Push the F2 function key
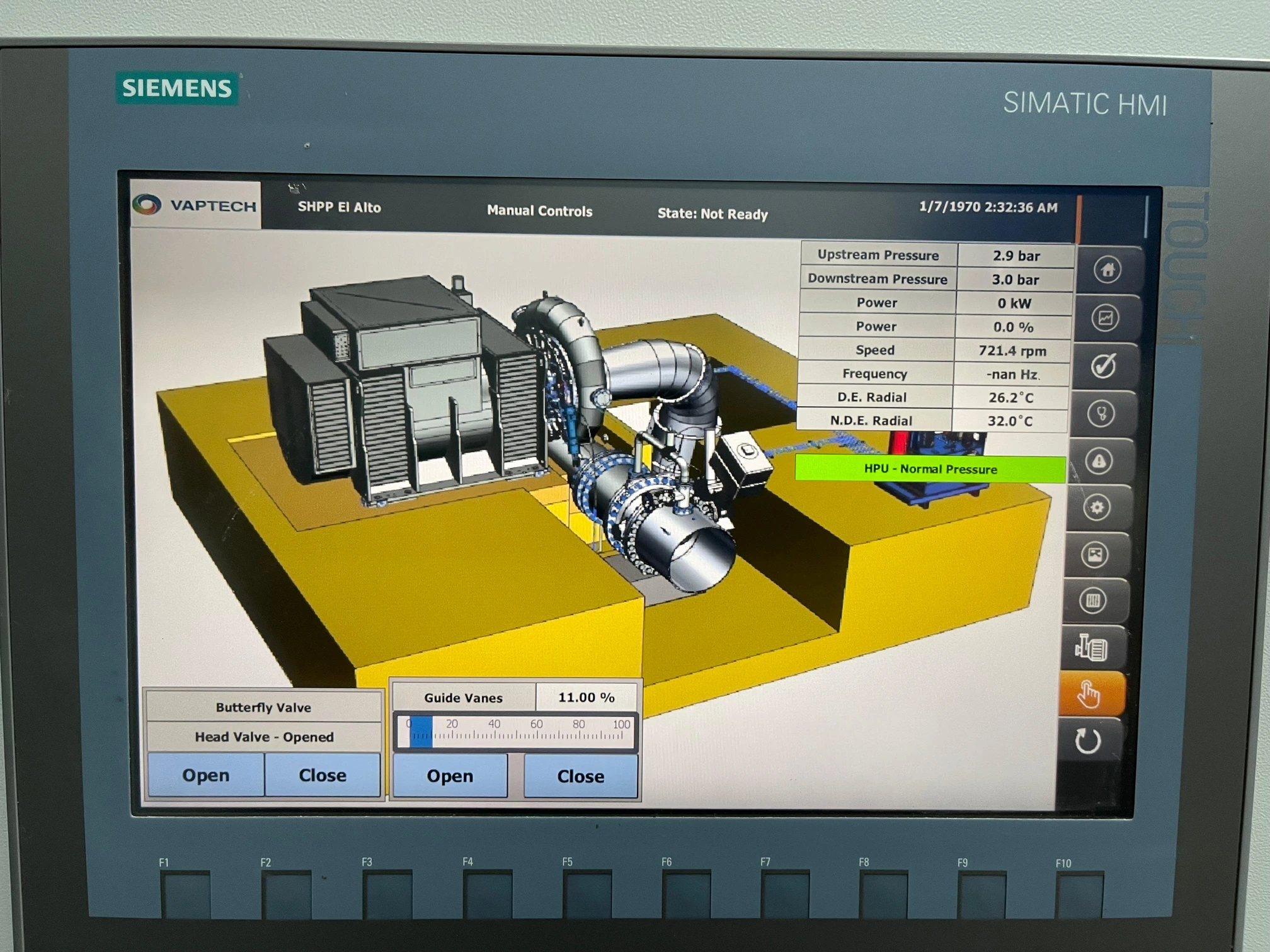 (x=287, y=894)
